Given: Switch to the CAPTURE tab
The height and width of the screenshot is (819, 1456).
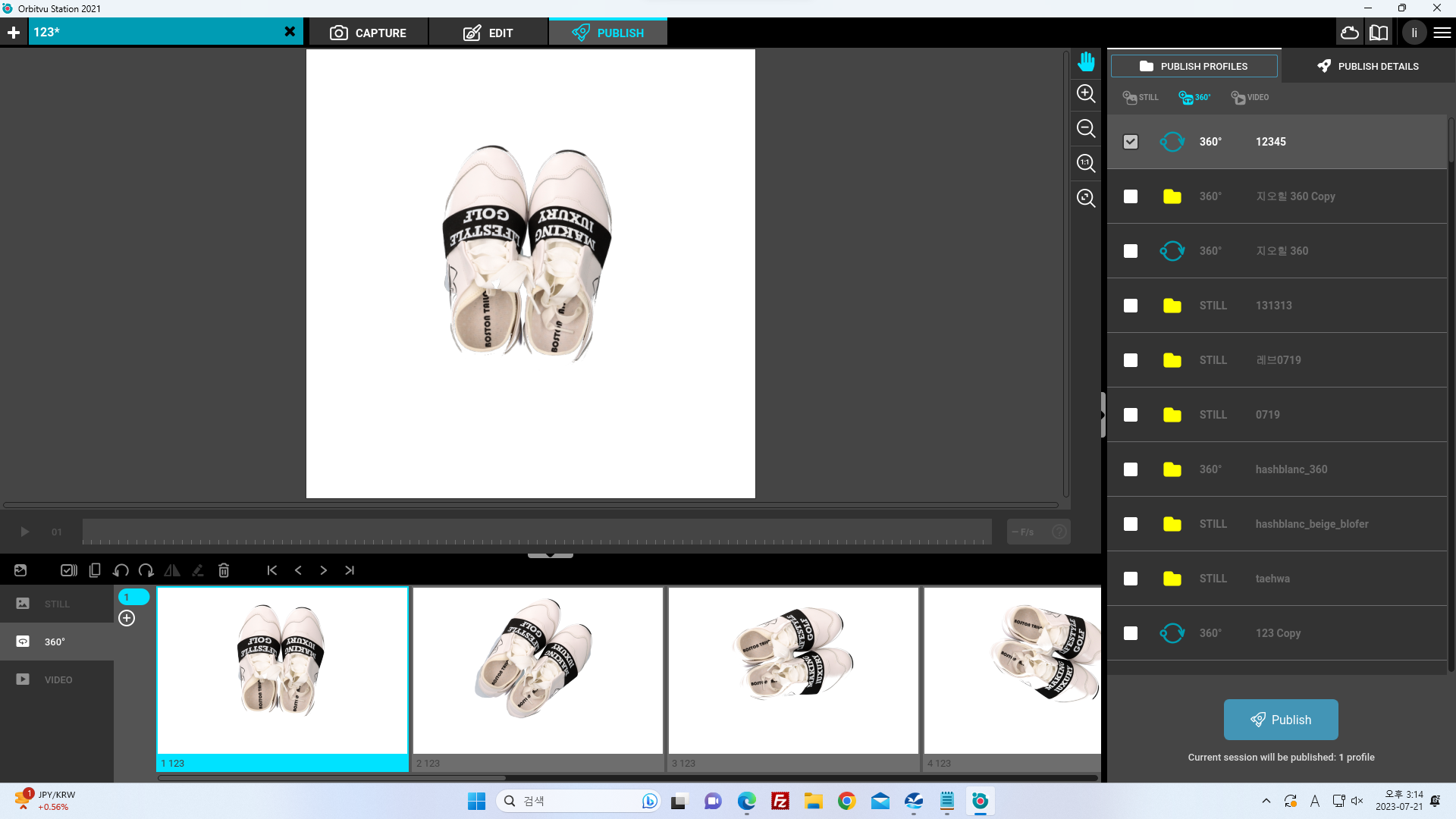Looking at the screenshot, I should click(x=368, y=33).
